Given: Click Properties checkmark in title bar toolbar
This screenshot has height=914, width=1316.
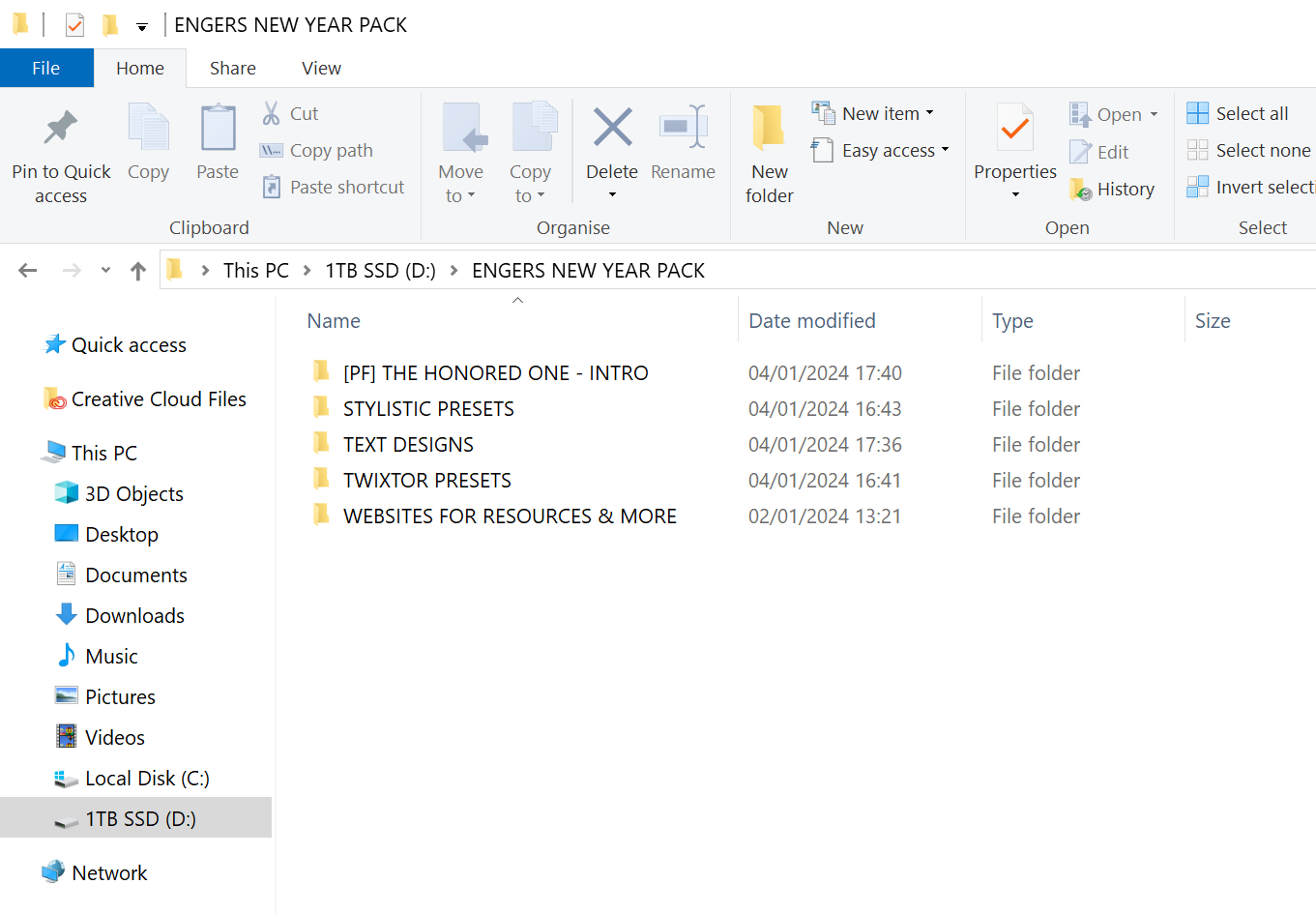Looking at the screenshot, I should click(x=74, y=24).
